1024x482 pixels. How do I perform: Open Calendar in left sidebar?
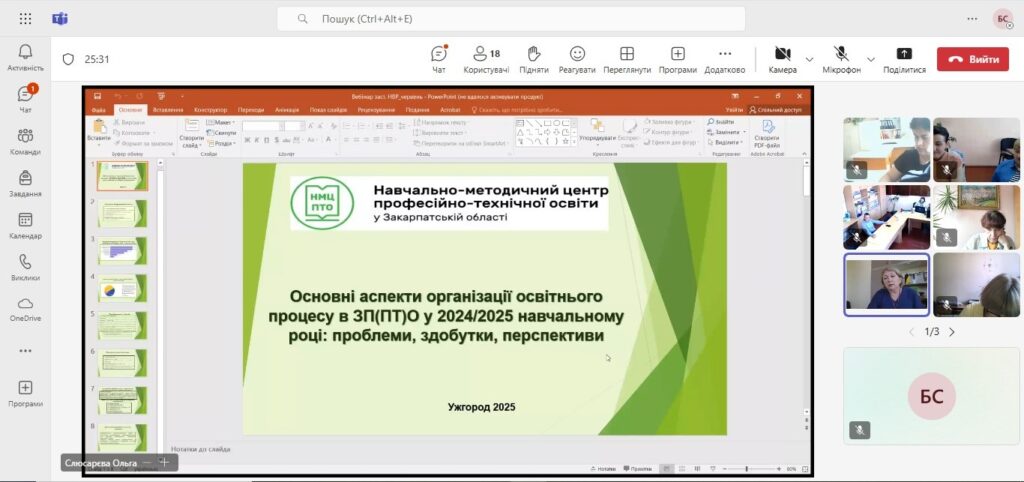coord(25,225)
